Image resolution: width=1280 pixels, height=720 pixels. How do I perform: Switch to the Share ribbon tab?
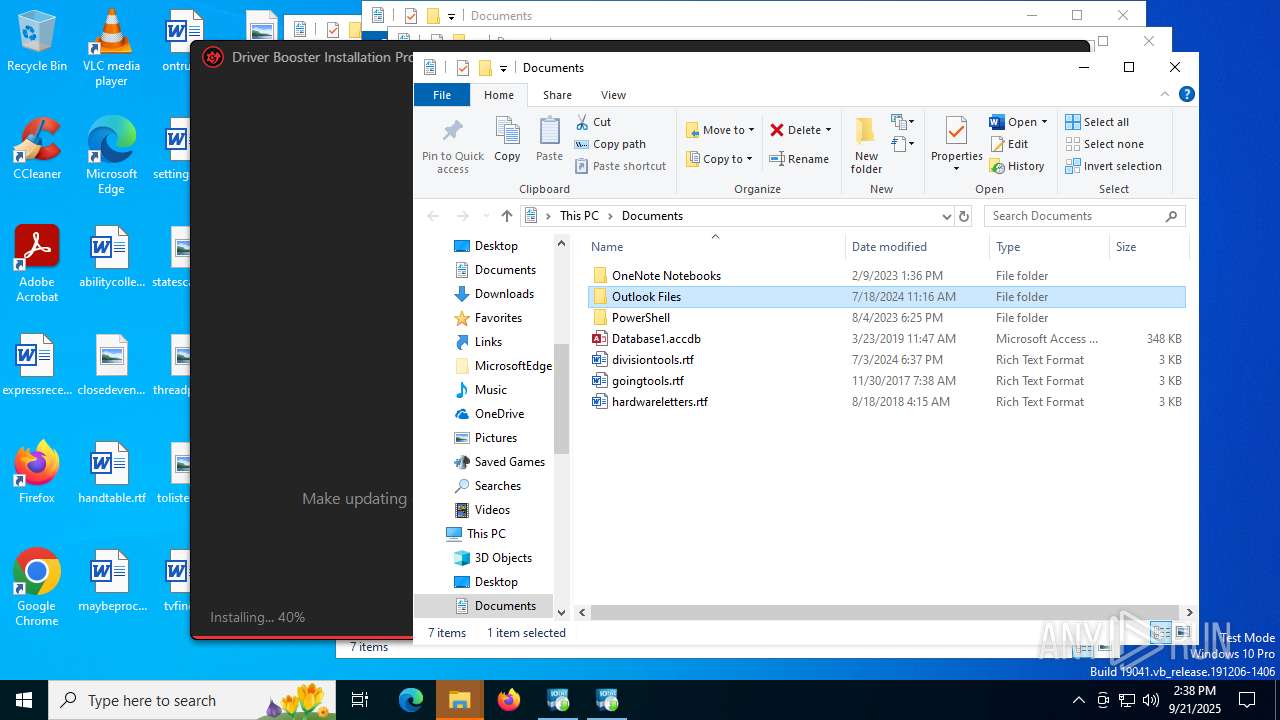pyautogui.click(x=557, y=95)
